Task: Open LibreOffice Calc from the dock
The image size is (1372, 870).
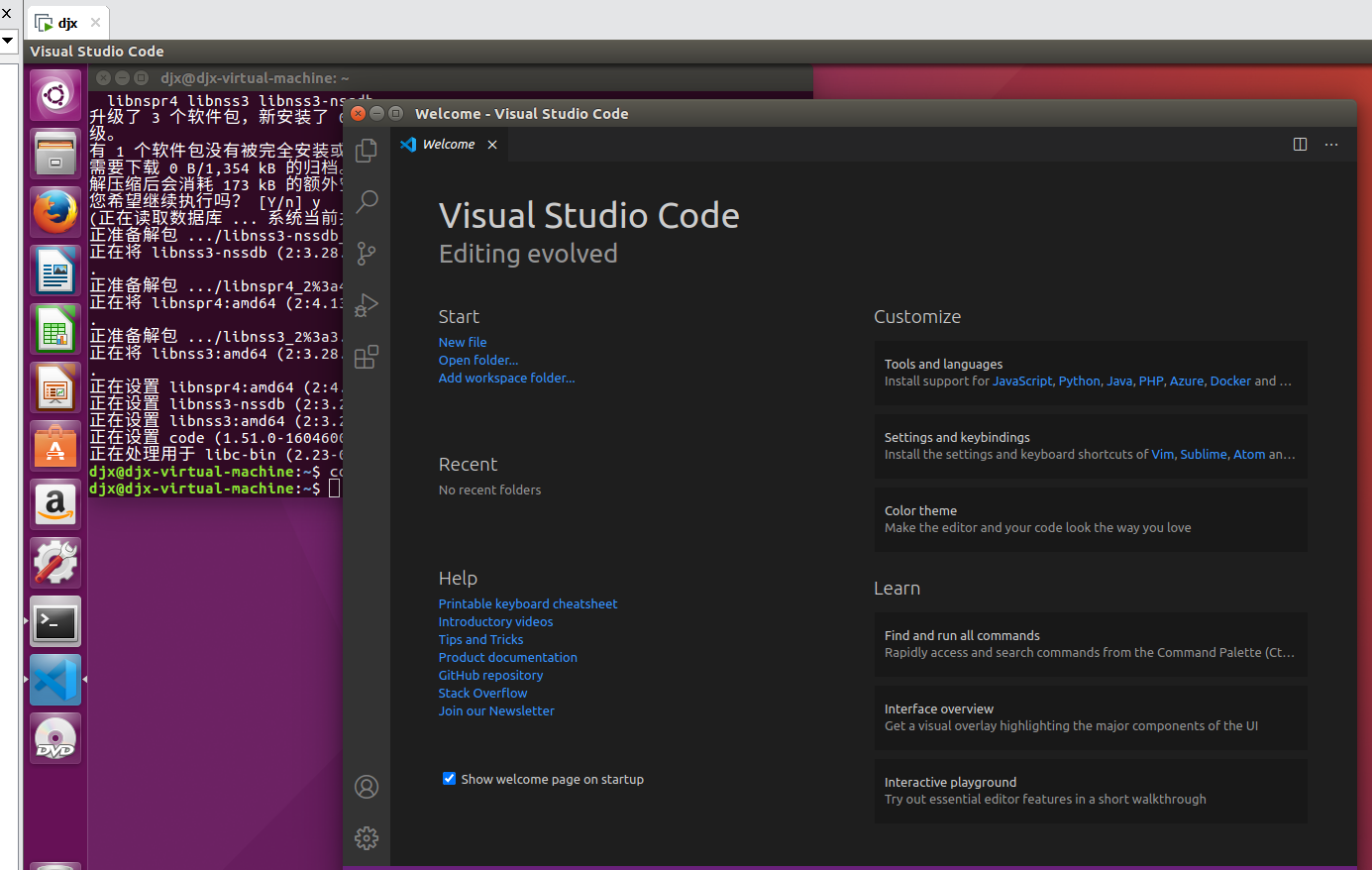Action: 55,329
